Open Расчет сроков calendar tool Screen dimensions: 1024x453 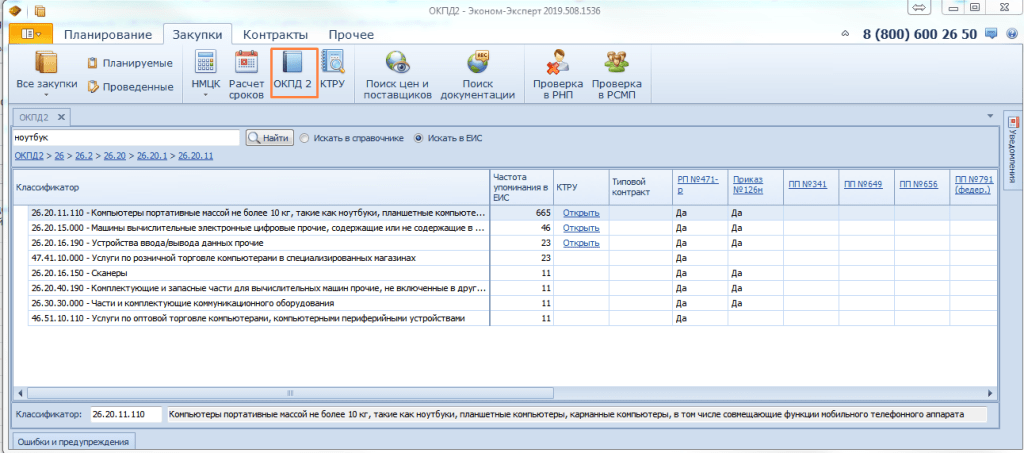point(246,74)
